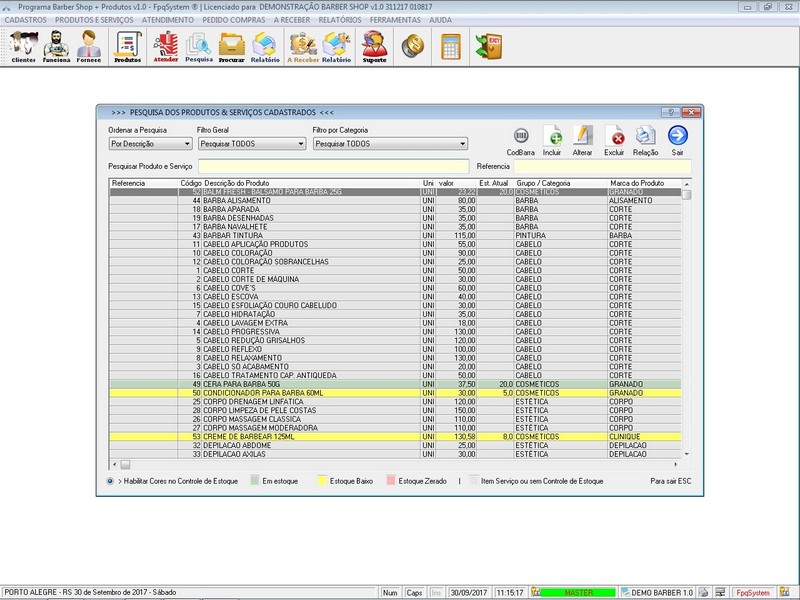Toggle Habilitar Cores no Controle de Estoque
Viewport: 800px width, 600px height.
[110, 481]
